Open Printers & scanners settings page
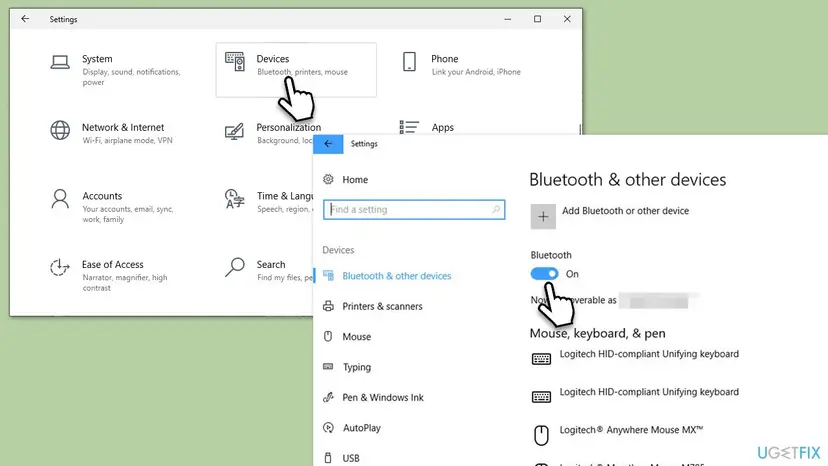 (382, 306)
